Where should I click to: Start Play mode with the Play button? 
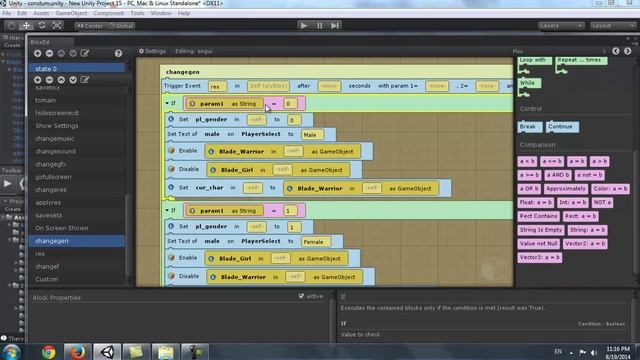pos(304,26)
